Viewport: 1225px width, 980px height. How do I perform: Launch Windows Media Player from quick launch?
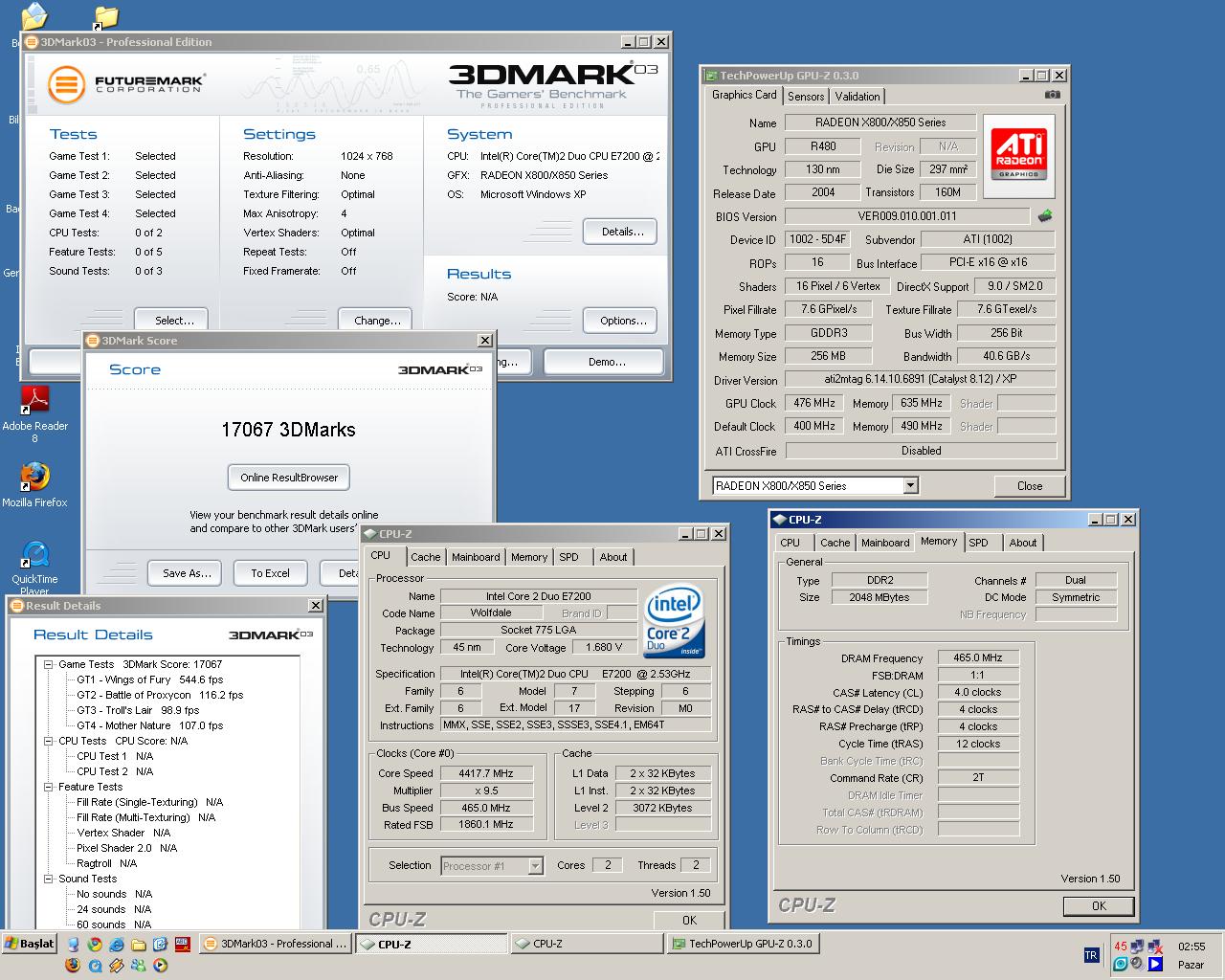pos(160,965)
